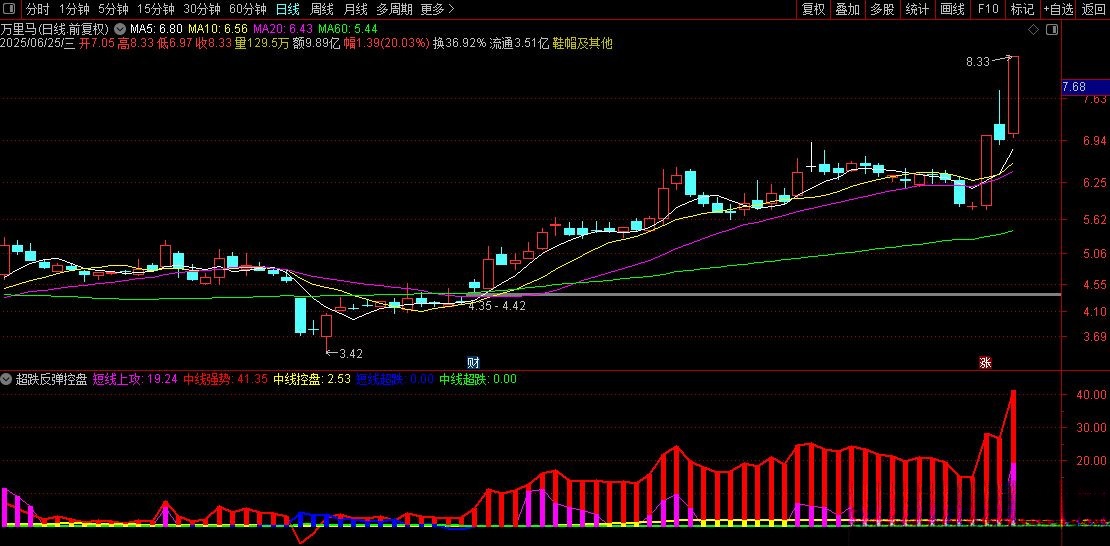Toggle the right side panel icon
The width and height of the screenshot is (1110, 546).
pyautogui.click(x=1050, y=29)
